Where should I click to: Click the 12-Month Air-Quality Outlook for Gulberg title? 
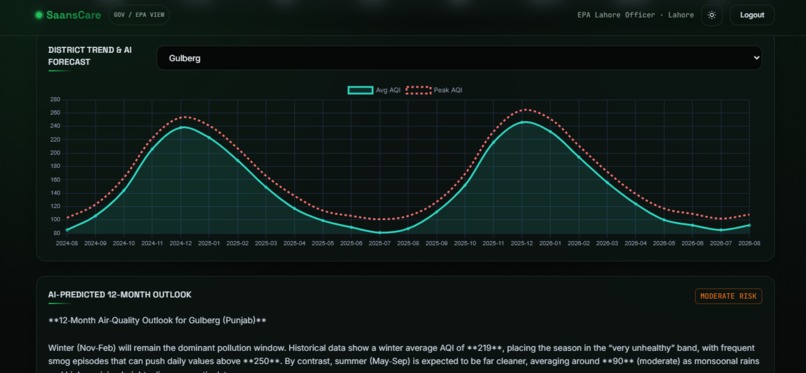[x=157, y=321]
